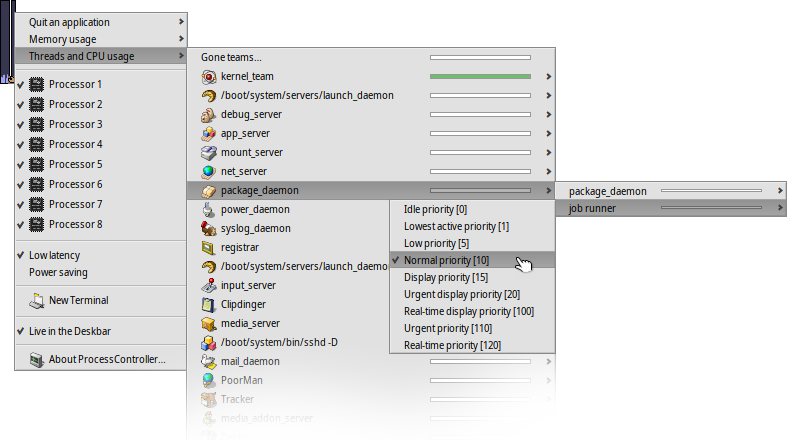The width and height of the screenshot is (787, 440).
Task: Click the net_server globe icon
Action: coord(208,172)
